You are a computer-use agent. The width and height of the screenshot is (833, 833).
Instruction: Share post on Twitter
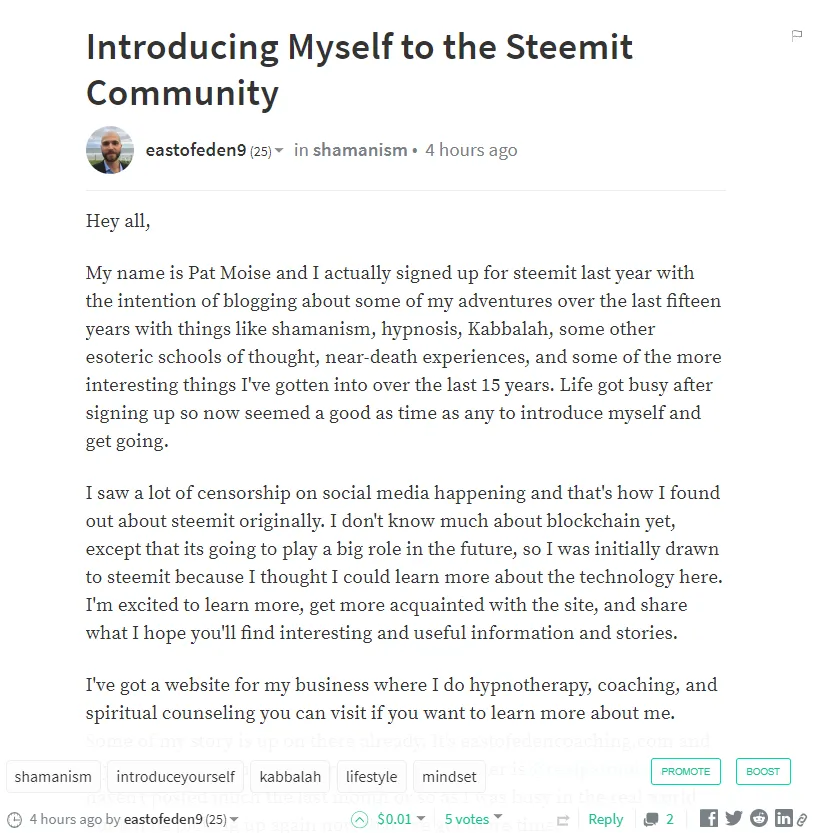point(734,818)
